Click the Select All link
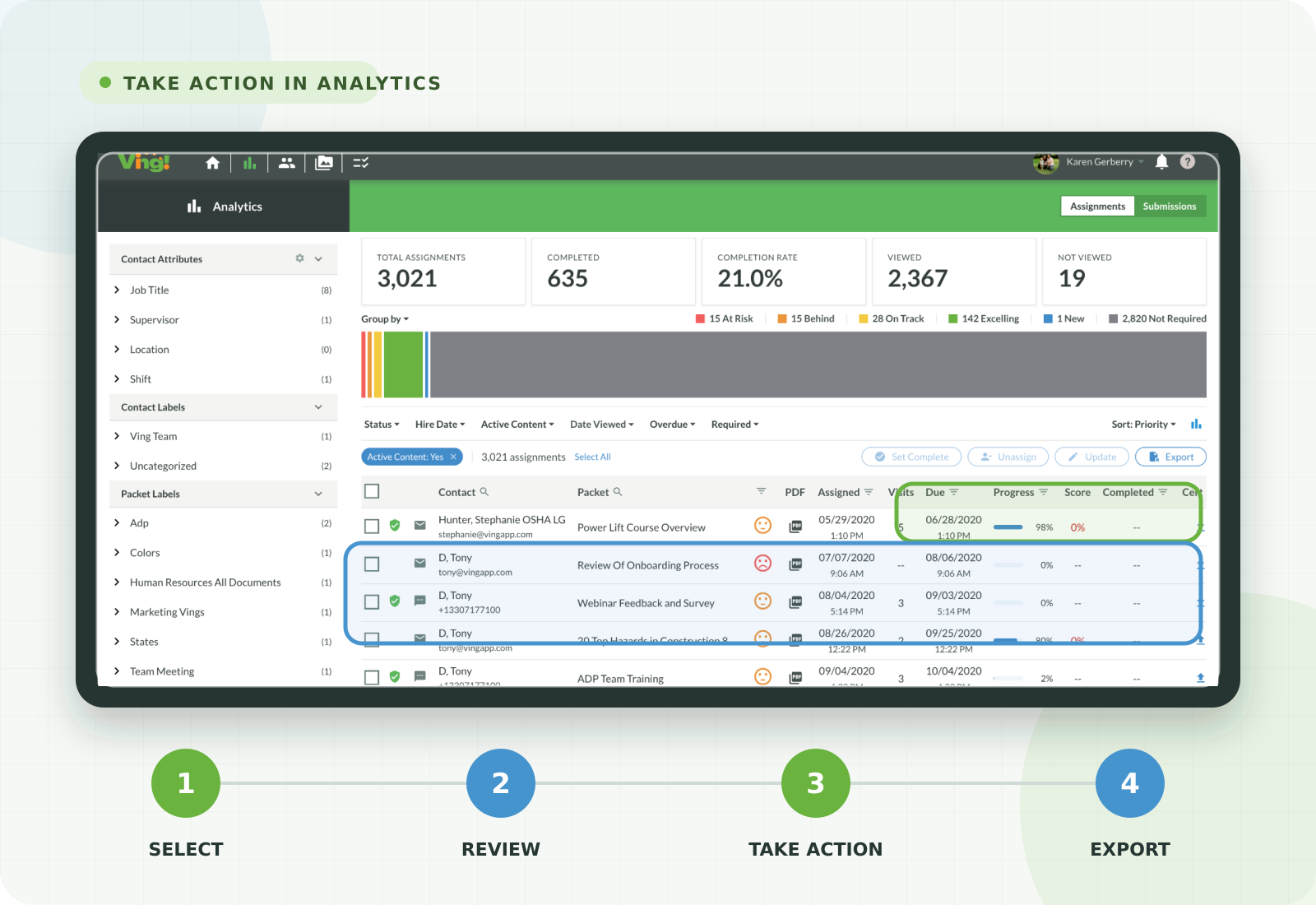Viewport: 1316px width, 905px height. (592, 457)
